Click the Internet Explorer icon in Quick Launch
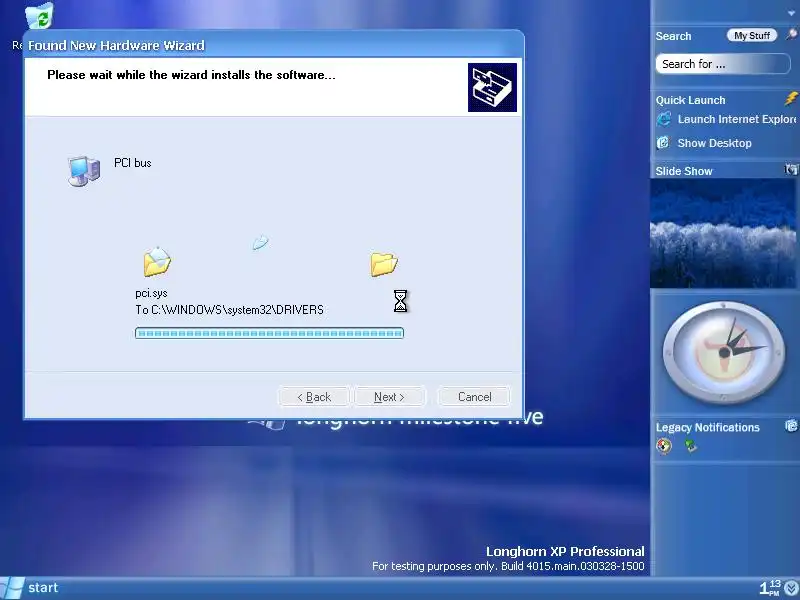Image resolution: width=800 pixels, height=600 pixels. point(664,119)
